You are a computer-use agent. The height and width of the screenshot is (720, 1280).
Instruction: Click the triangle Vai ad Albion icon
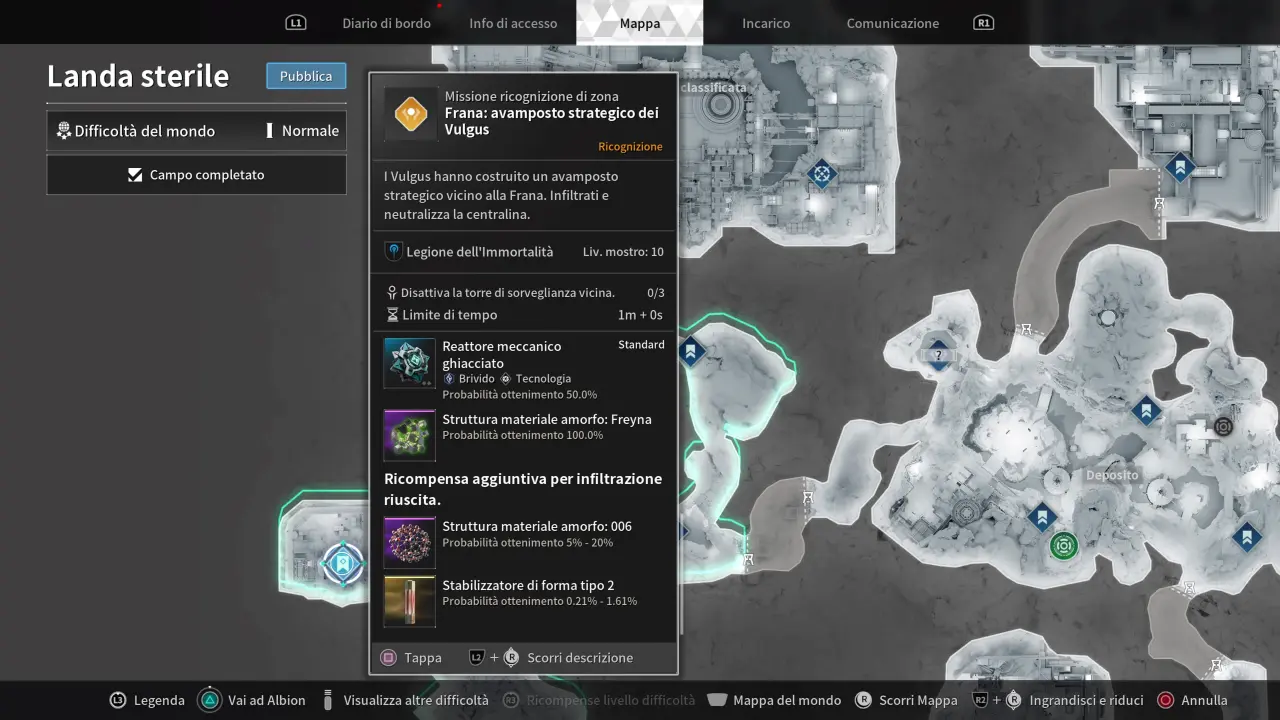[x=210, y=700]
